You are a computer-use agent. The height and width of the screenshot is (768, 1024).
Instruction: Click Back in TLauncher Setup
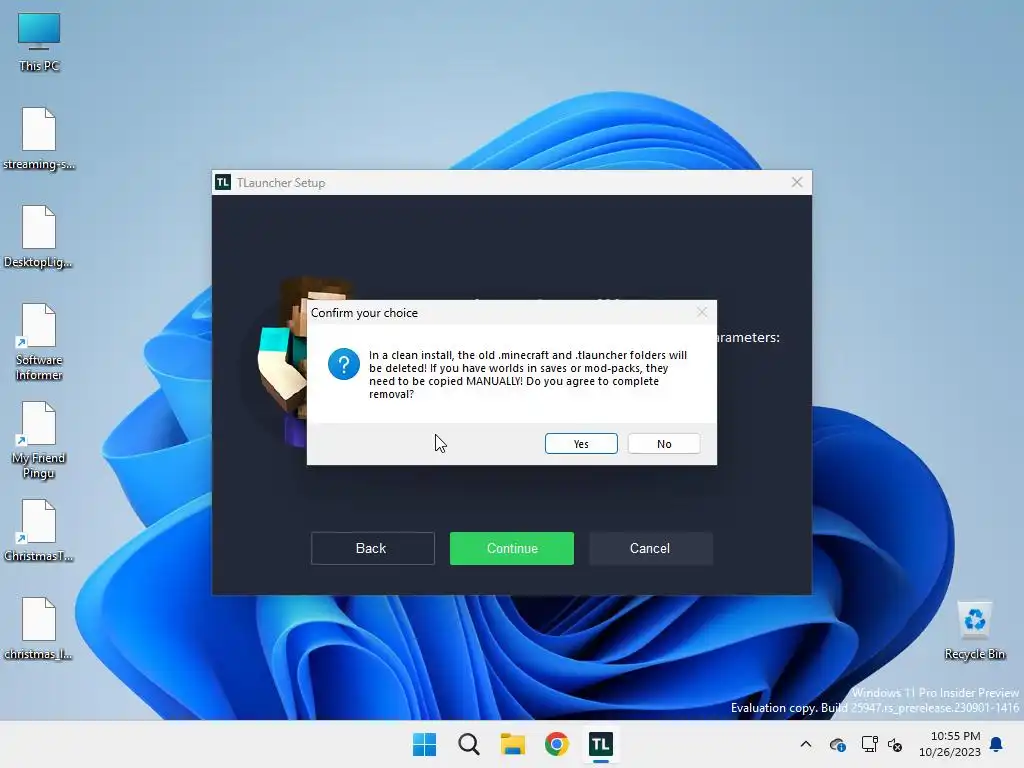pos(372,549)
